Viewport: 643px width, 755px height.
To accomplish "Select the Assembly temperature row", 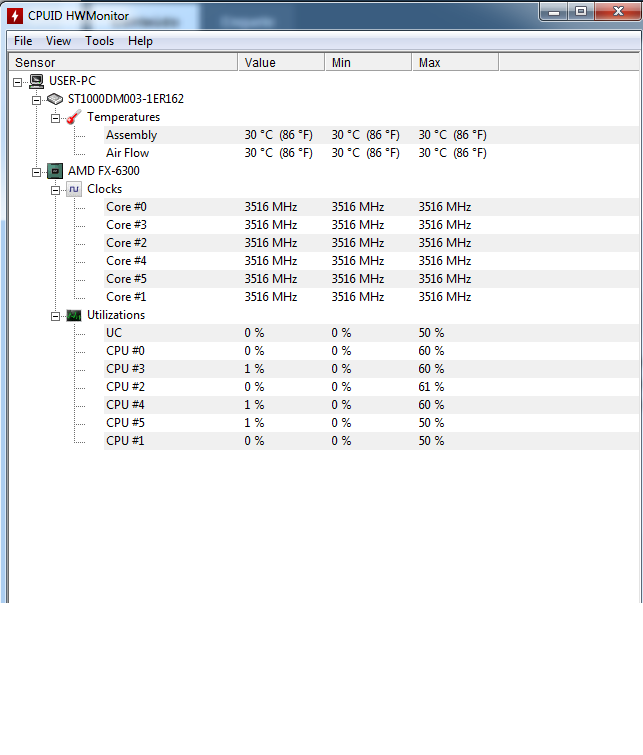I will (x=371, y=135).
